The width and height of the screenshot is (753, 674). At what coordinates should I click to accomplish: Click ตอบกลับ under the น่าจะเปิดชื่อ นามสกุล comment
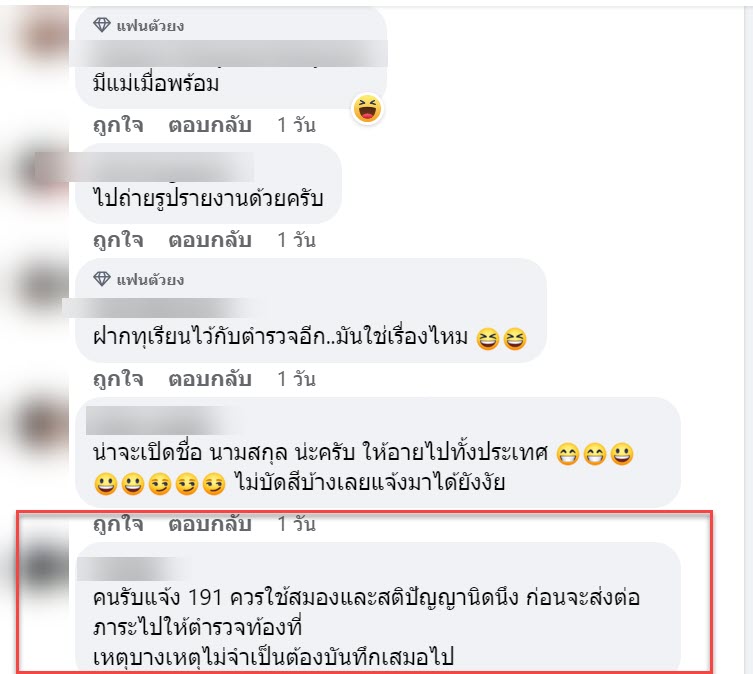point(210,524)
